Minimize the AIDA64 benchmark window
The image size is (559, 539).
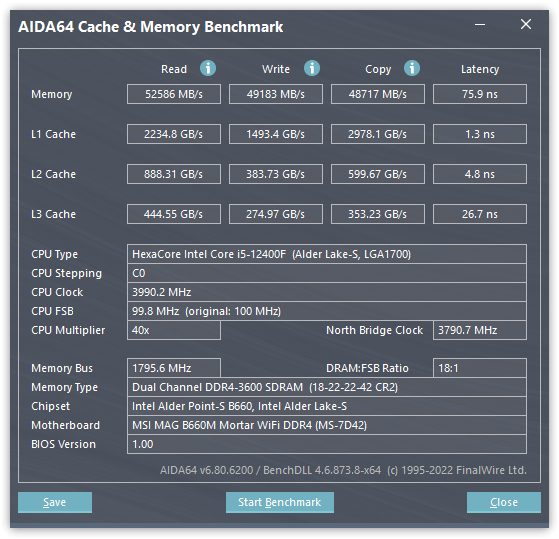click(480, 25)
